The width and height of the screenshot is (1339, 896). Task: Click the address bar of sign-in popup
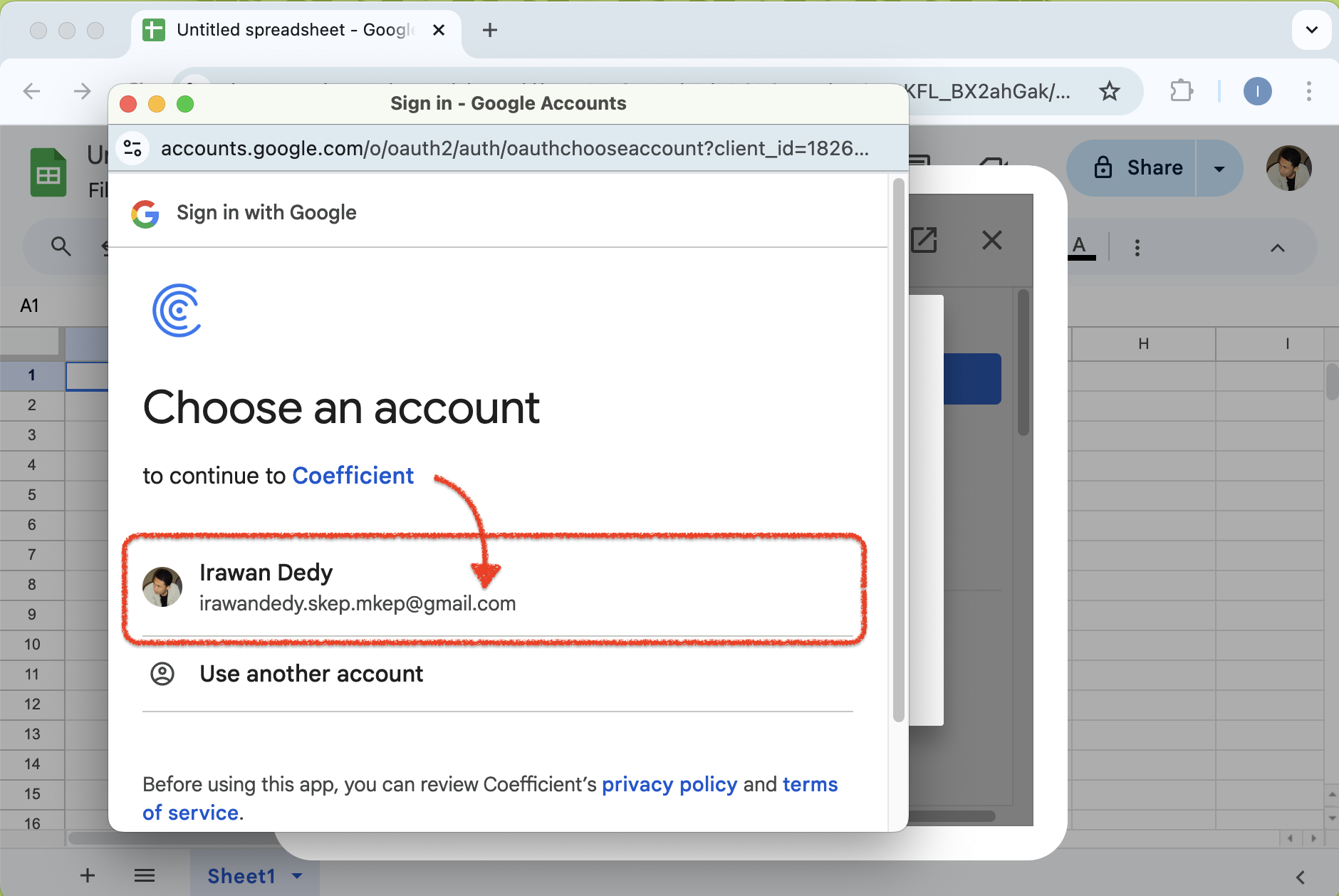tap(514, 148)
